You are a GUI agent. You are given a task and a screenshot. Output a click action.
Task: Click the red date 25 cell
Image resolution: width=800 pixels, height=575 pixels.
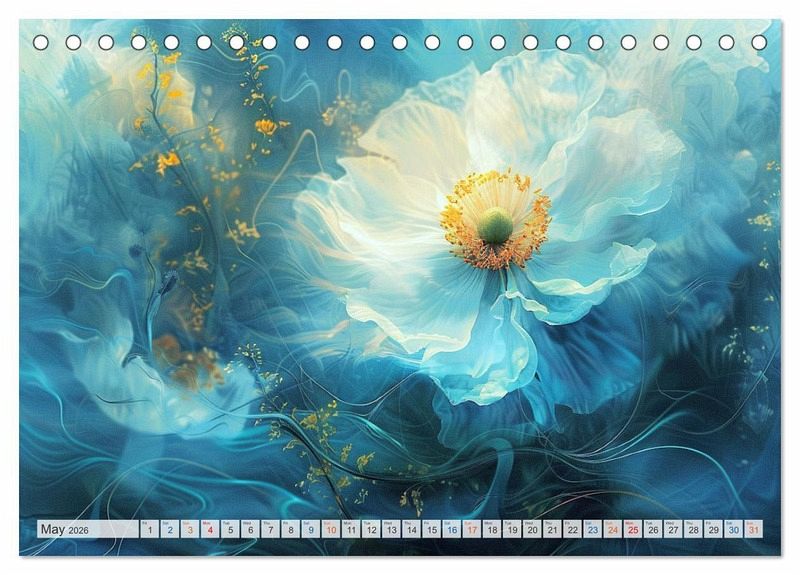pos(633,529)
